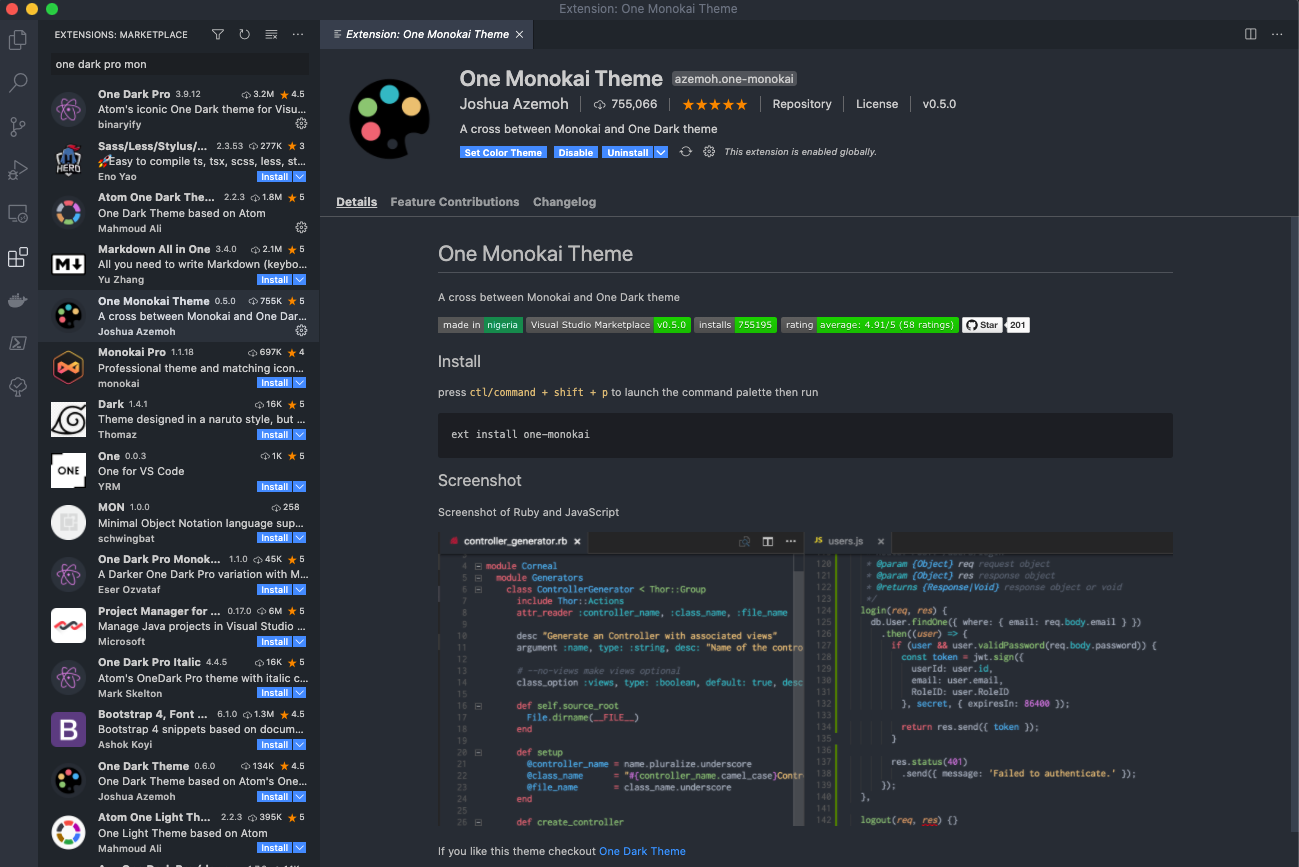Viewport: 1299px width, 867px height.
Task: Refresh the extensions list
Action: (244, 34)
